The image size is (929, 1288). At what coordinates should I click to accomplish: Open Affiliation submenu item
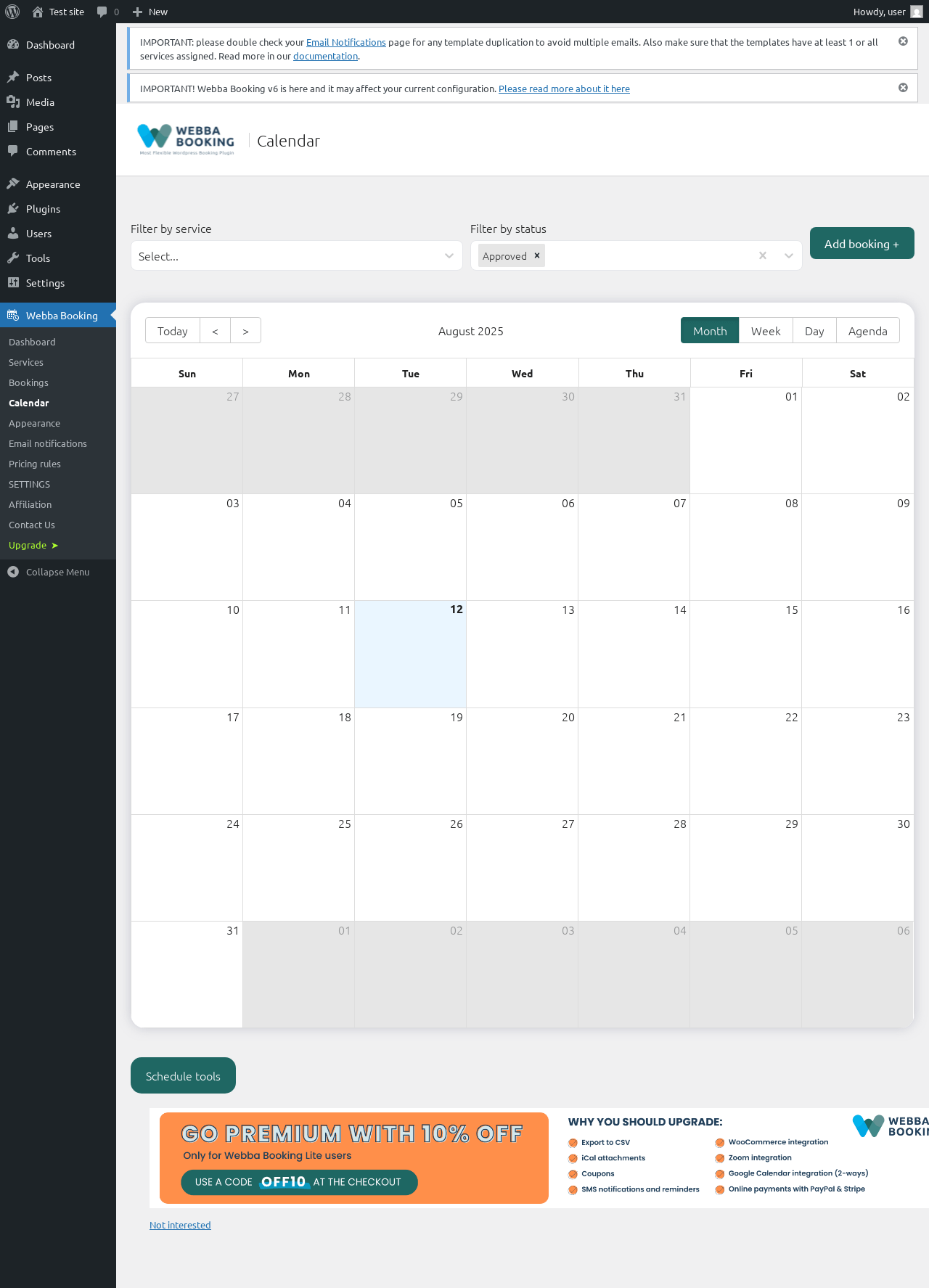(x=58, y=504)
